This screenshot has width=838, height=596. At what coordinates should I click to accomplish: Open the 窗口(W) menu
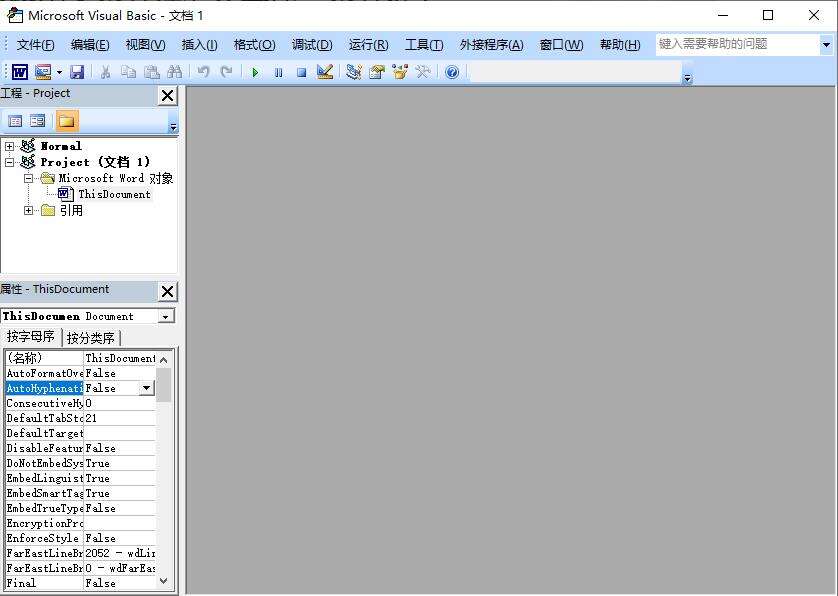[x=561, y=45]
